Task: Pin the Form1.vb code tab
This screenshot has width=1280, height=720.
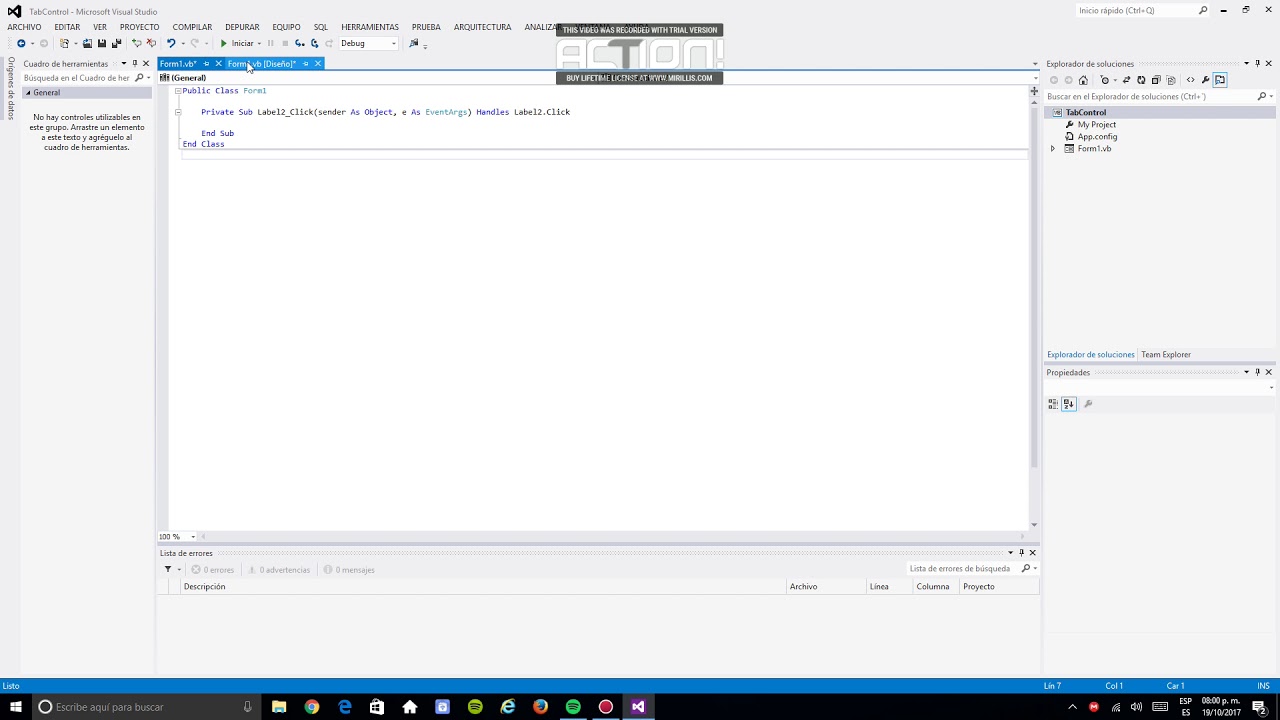Action: click(206, 64)
